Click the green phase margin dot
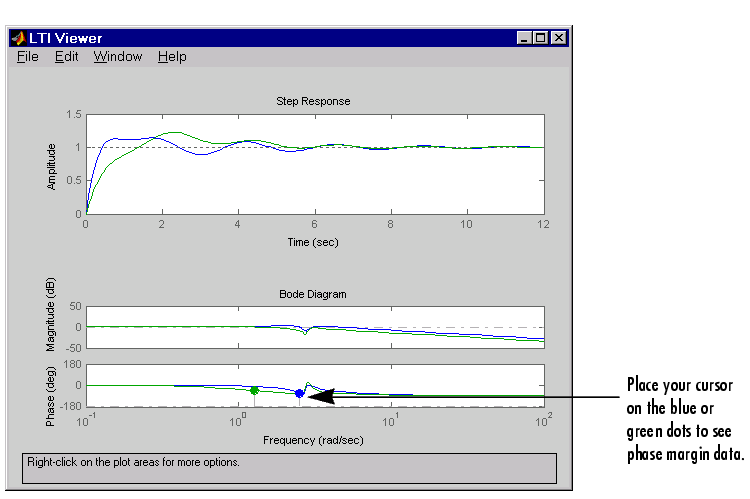 (x=254, y=390)
